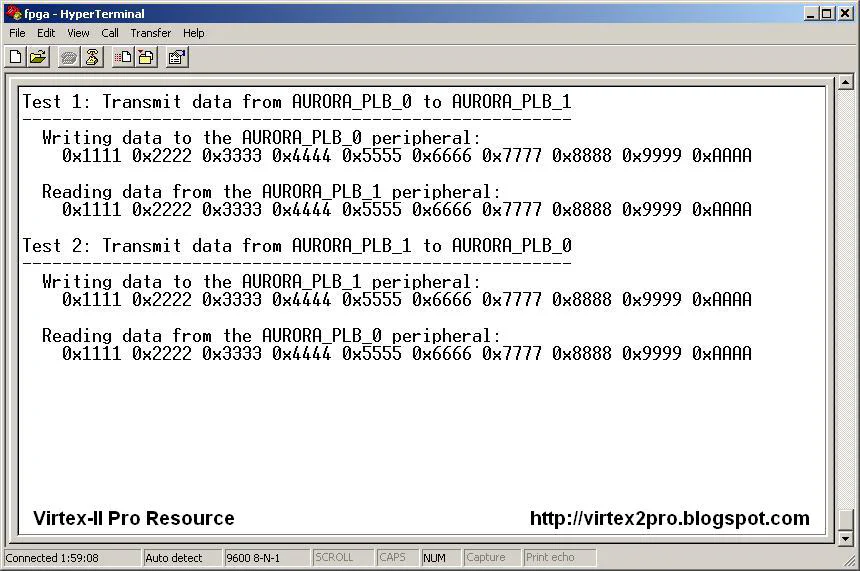The width and height of the screenshot is (860, 571).
Task: Click the Send file toolbar icon
Action: (x=122, y=57)
